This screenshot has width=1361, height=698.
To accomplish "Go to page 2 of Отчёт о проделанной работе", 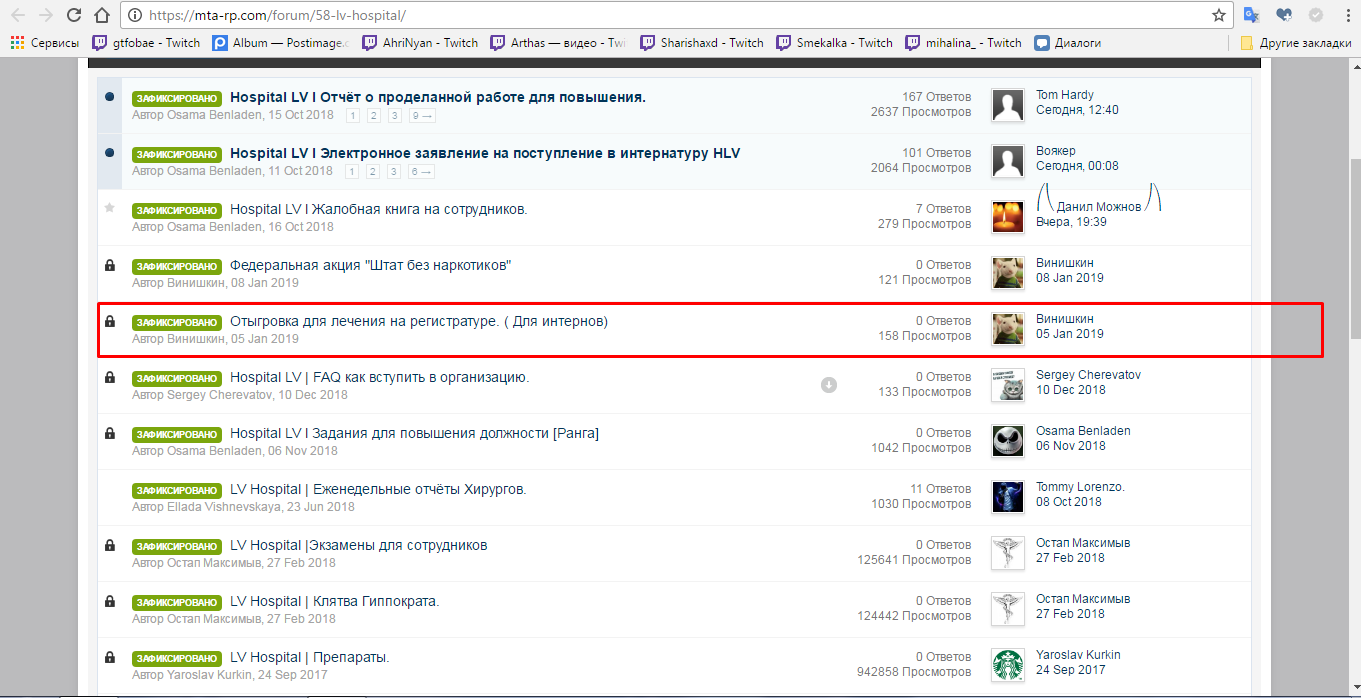I will [373, 115].
